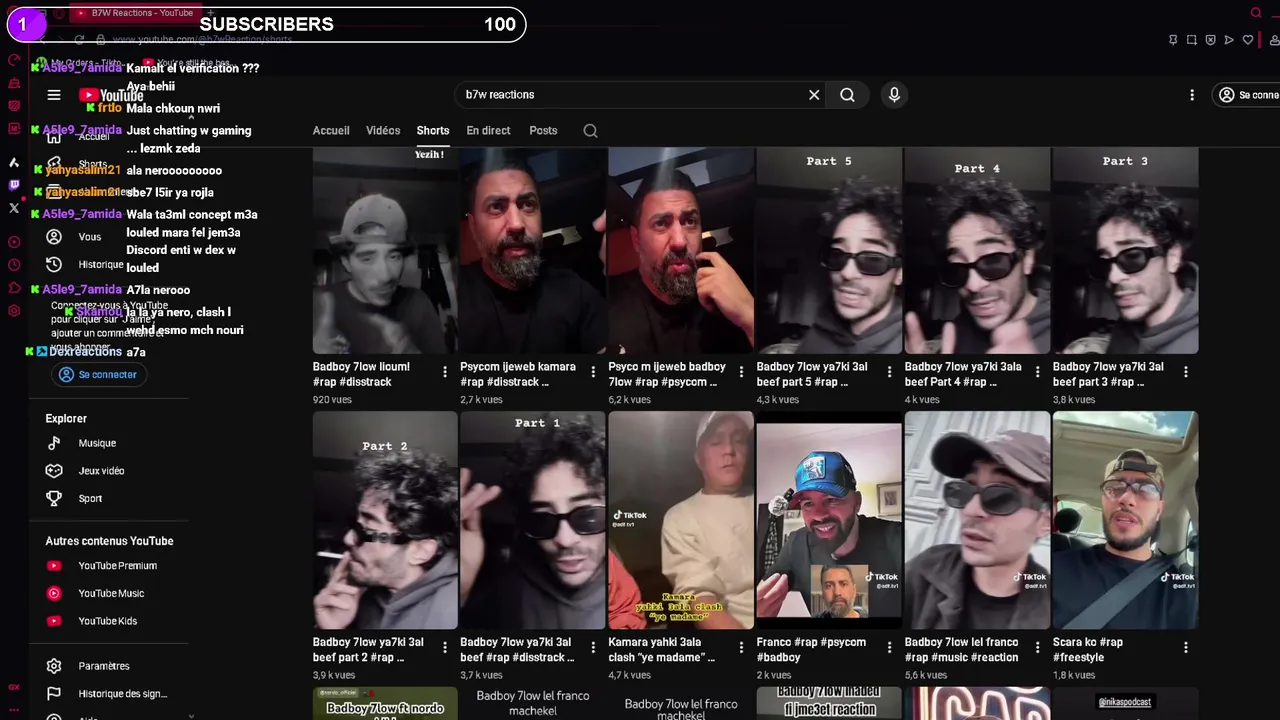Click the magnifier search button beside search box

click(847, 95)
